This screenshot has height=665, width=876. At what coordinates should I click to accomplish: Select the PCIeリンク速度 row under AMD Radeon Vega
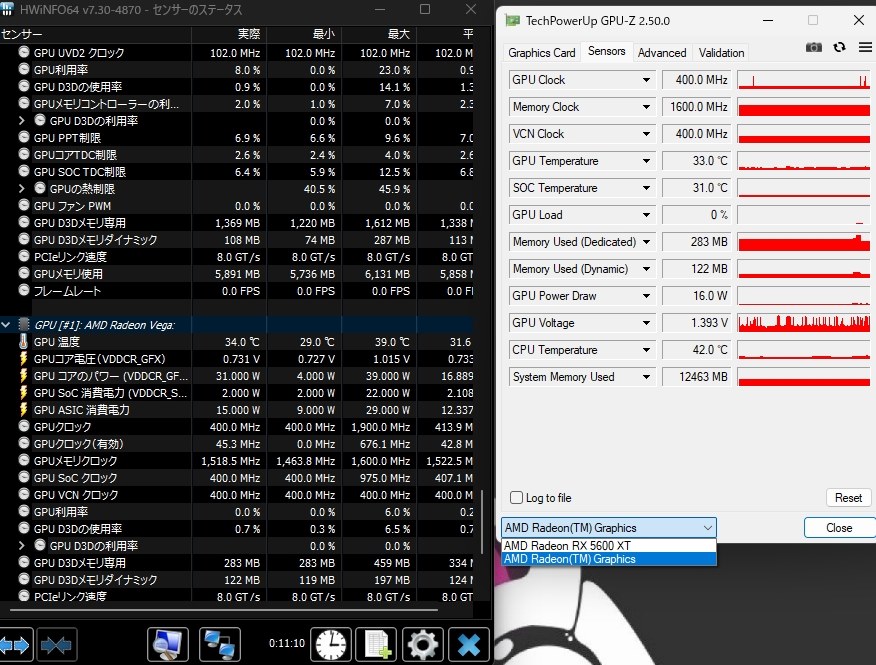pyautogui.click(x=237, y=596)
